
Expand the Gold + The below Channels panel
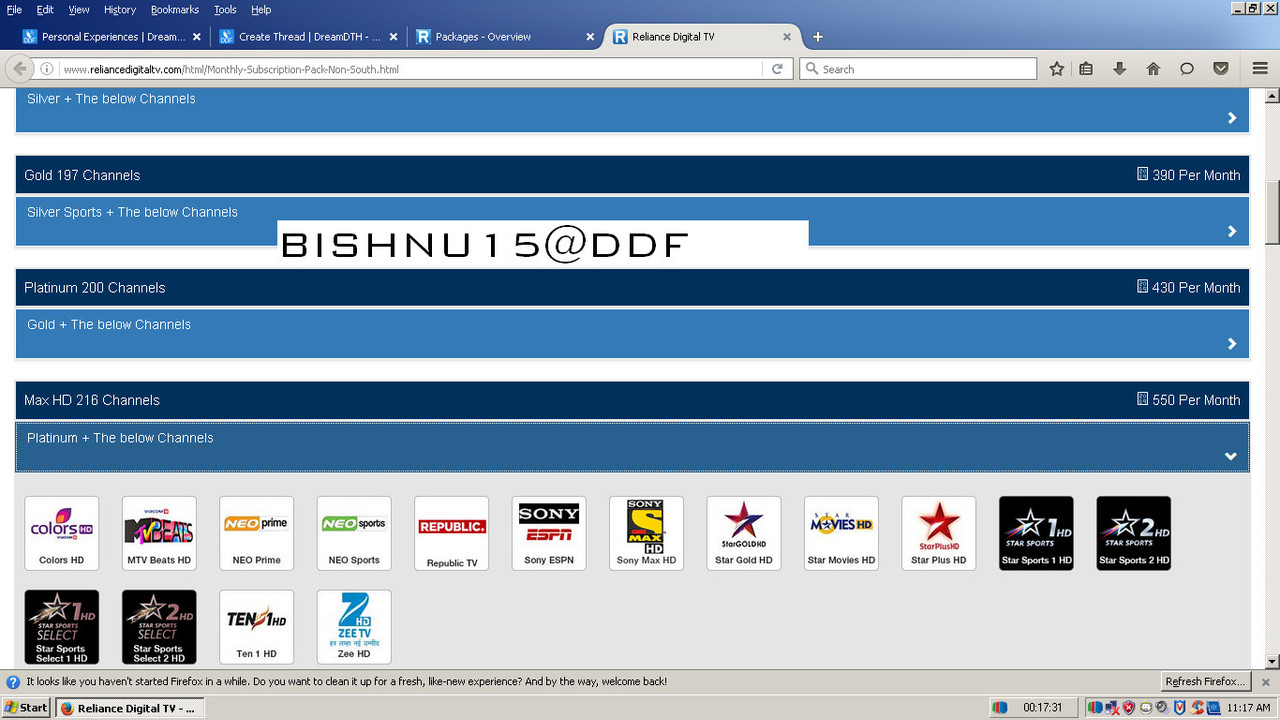(x=632, y=333)
